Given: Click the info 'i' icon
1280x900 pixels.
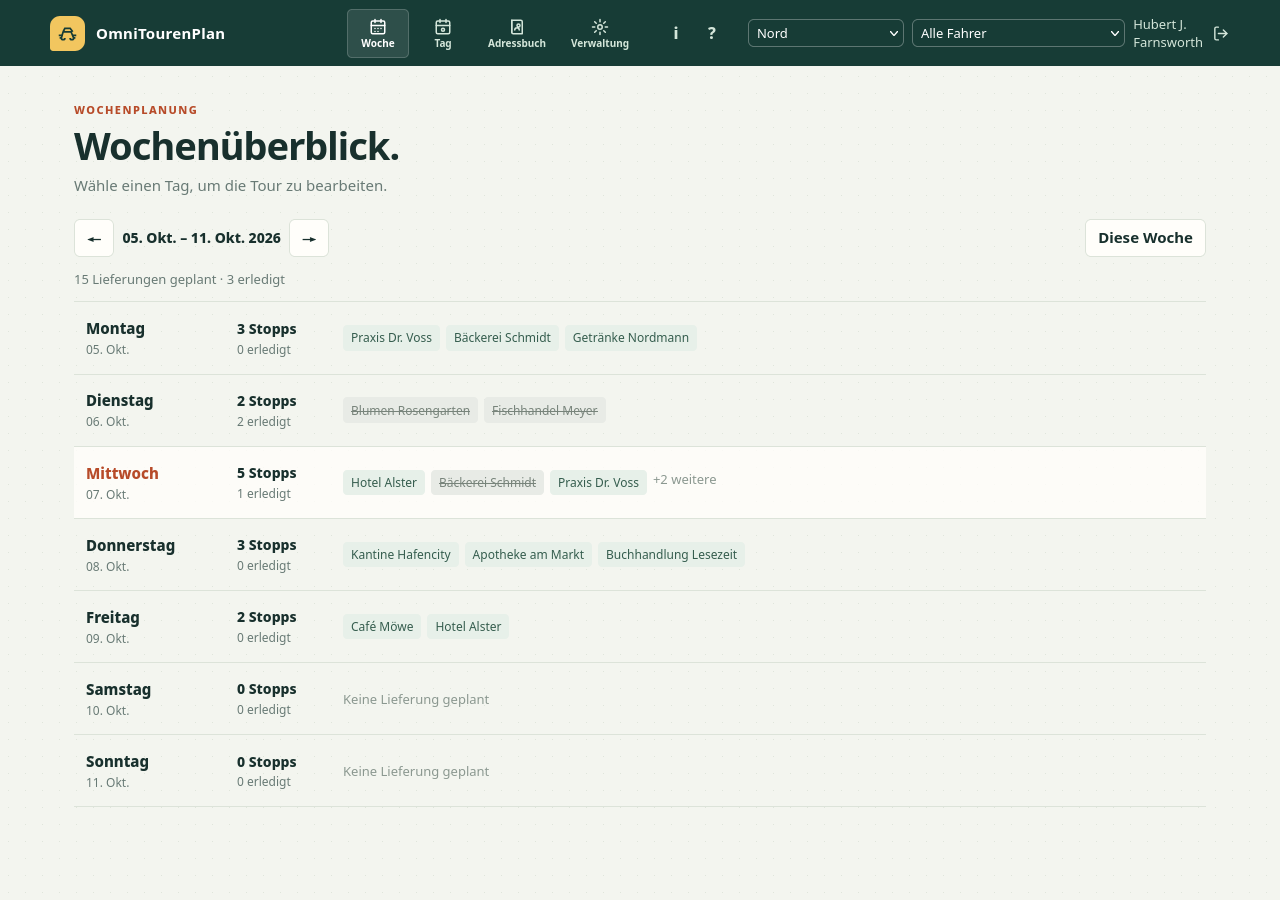Looking at the screenshot, I should click(676, 33).
